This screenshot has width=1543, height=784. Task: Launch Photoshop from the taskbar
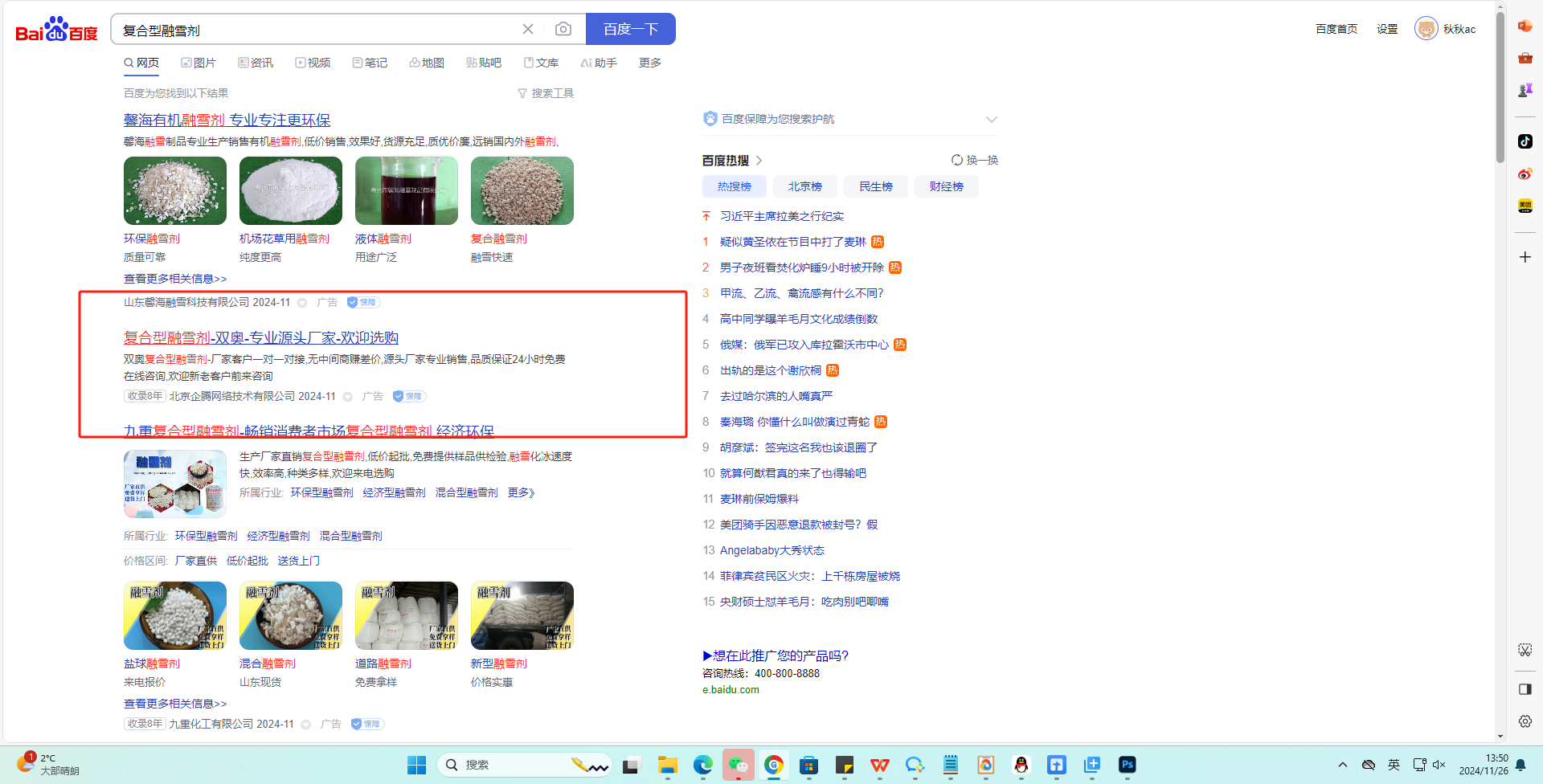pyautogui.click(x=1127, y=765)
